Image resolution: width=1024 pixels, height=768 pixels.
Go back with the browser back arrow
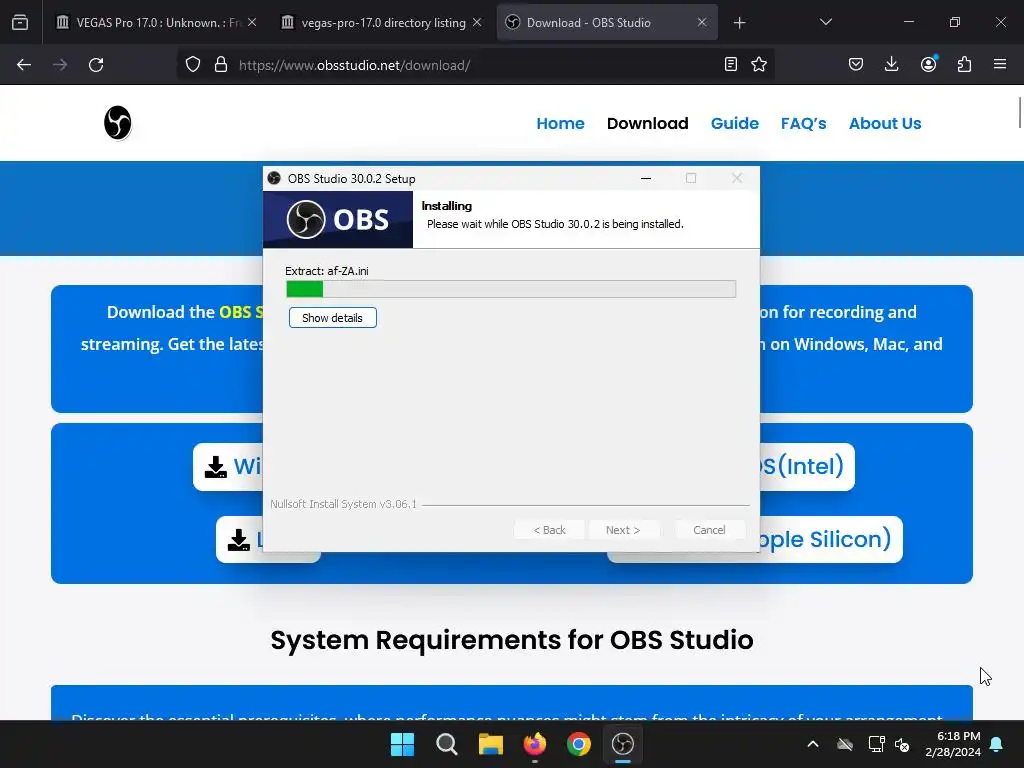pos(24,65)
